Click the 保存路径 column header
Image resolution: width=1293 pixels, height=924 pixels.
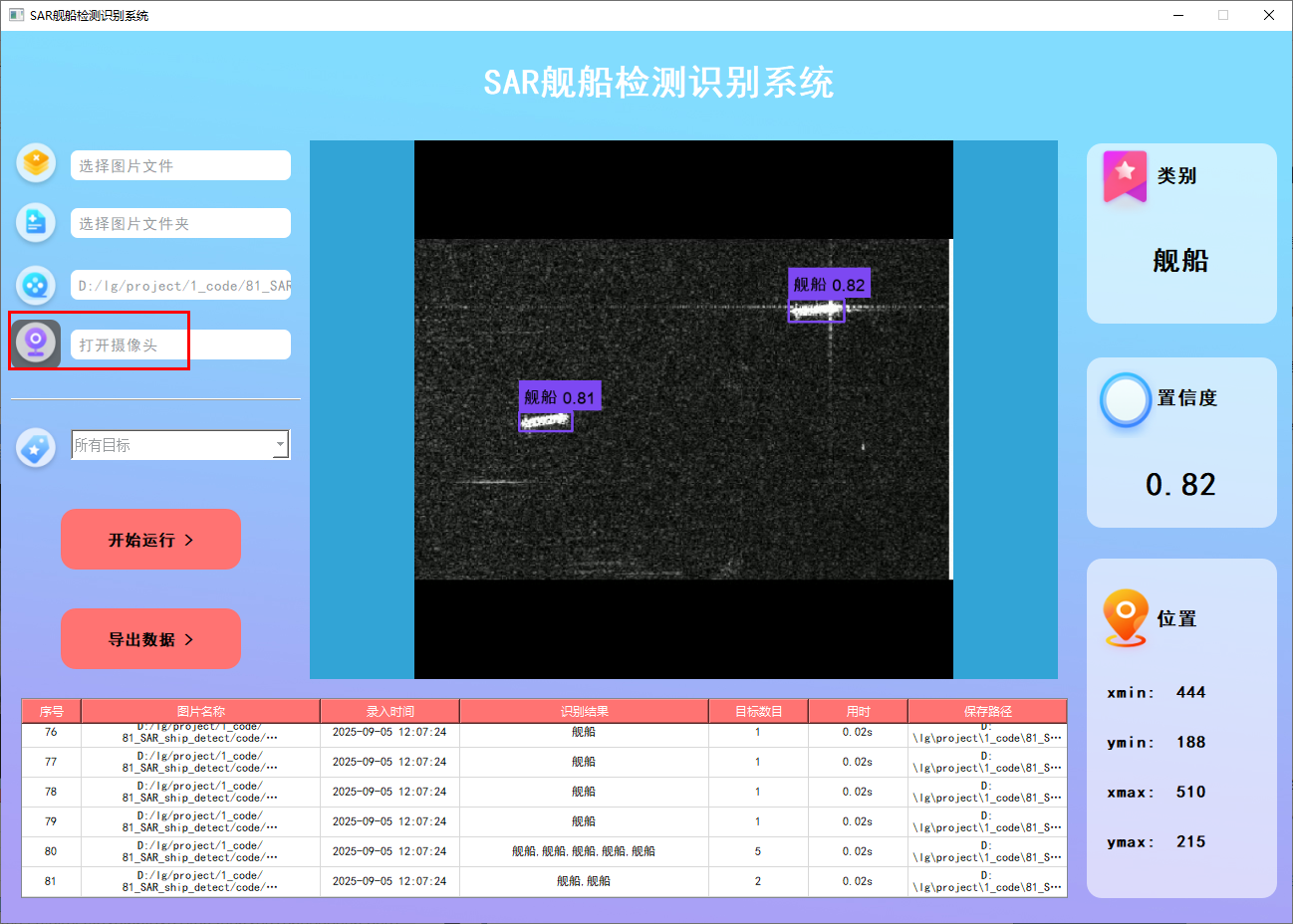tap(987, 711)
